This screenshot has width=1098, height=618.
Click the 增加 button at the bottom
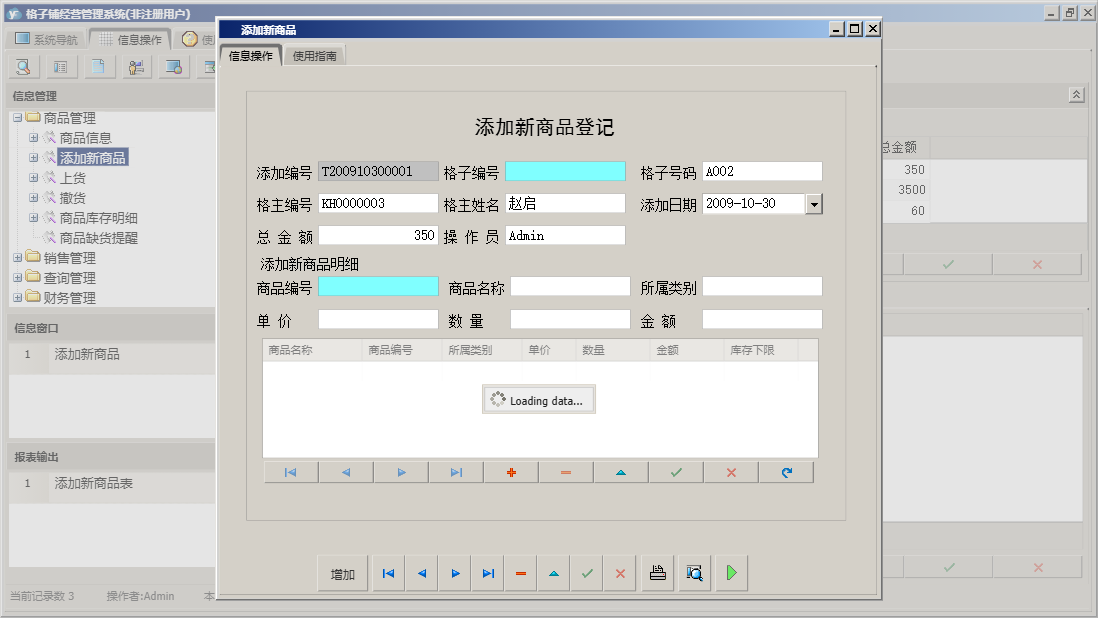pos(343,572)
